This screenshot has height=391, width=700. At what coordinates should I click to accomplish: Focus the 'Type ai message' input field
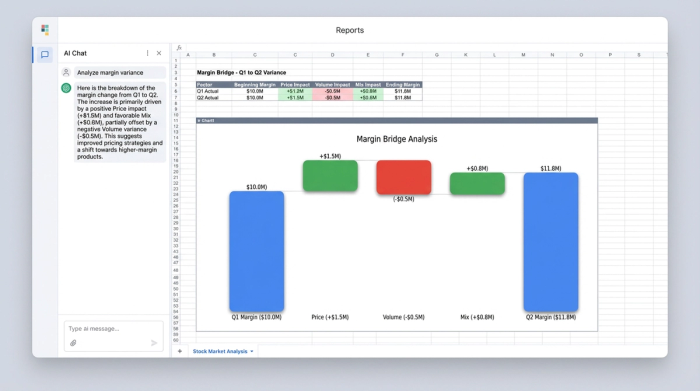point(113,329)
